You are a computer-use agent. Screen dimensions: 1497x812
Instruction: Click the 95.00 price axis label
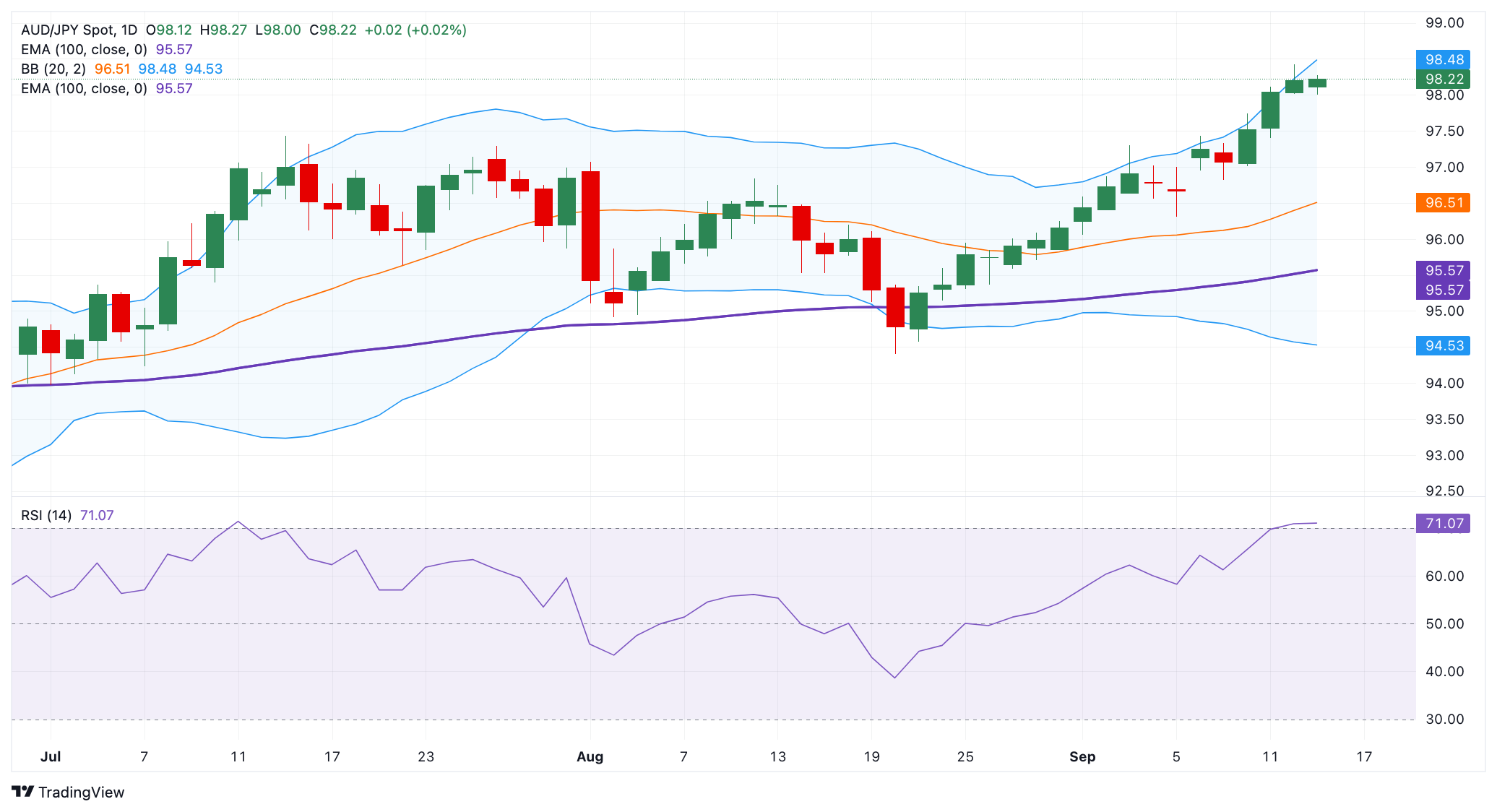pyautogui.click(x=1444, y=311)
